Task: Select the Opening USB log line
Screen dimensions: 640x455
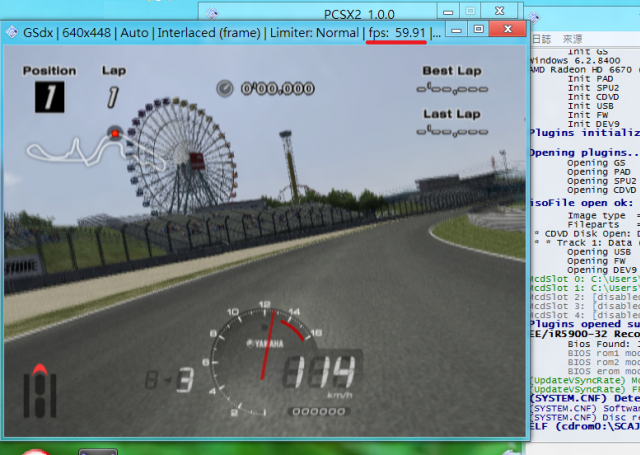Action: tap(599, 252)
